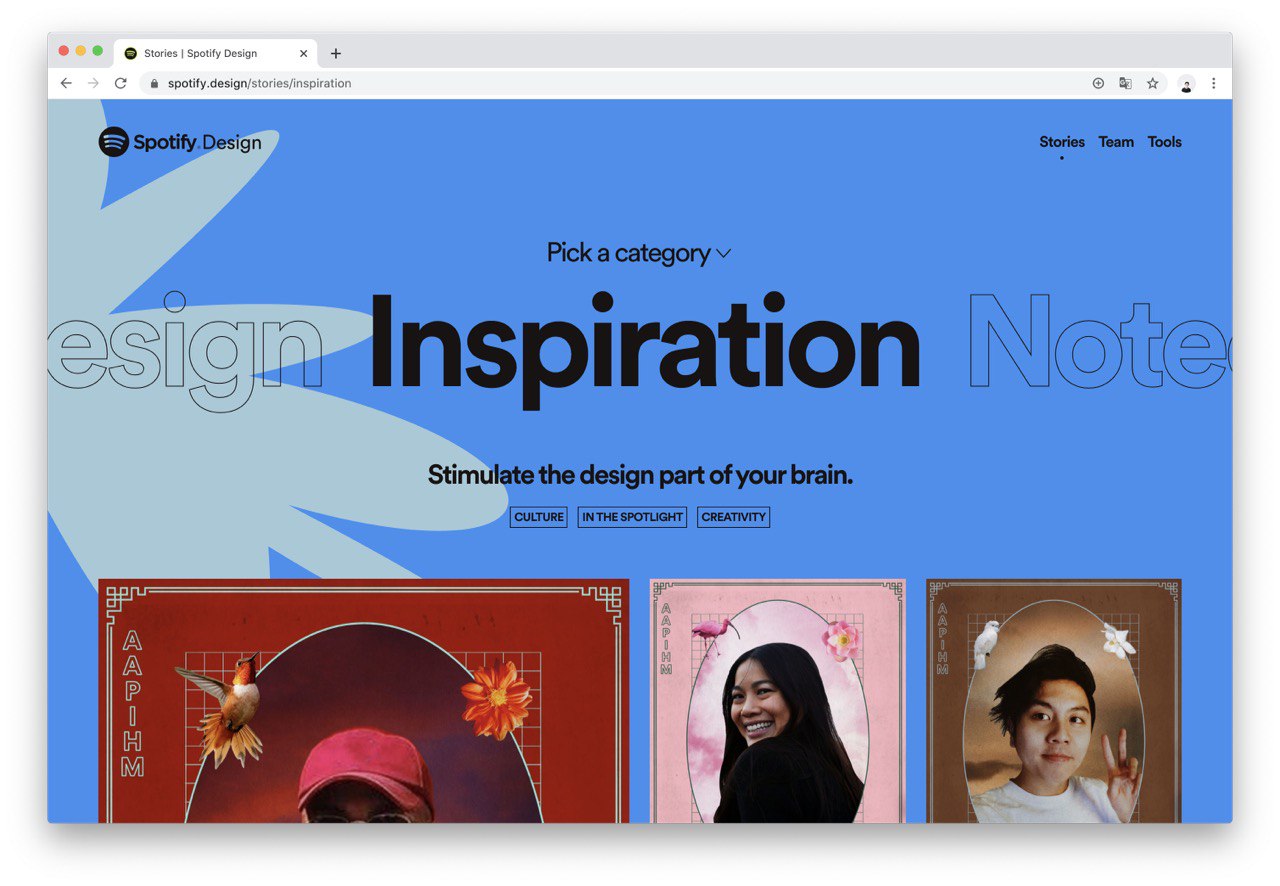Open the red AAPIHM story with hummingbird
The image size is (1280, 886).
tap(364, 701)
